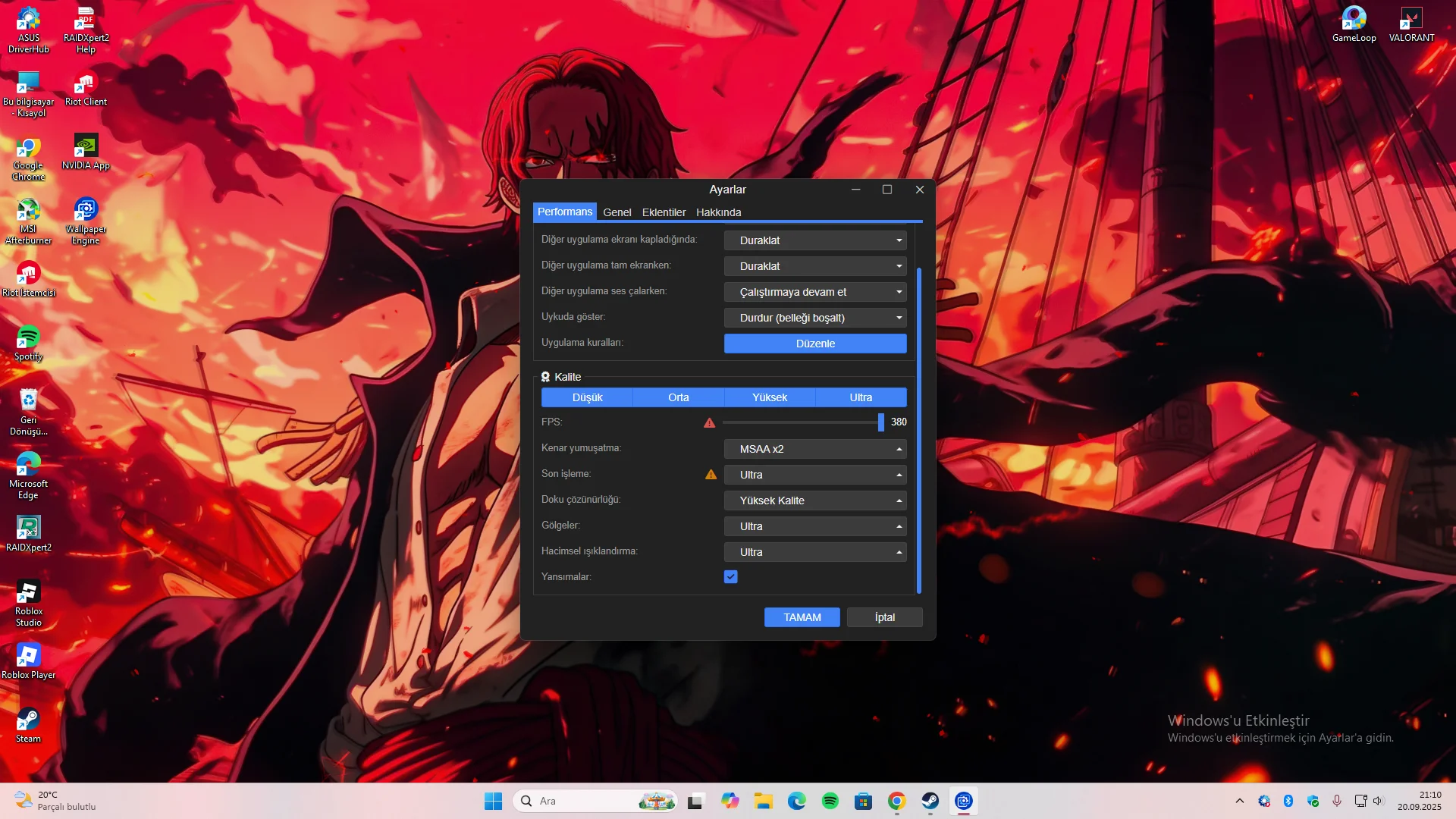
Task: Open Son işleme dropdown
Action: pos(815,475)
